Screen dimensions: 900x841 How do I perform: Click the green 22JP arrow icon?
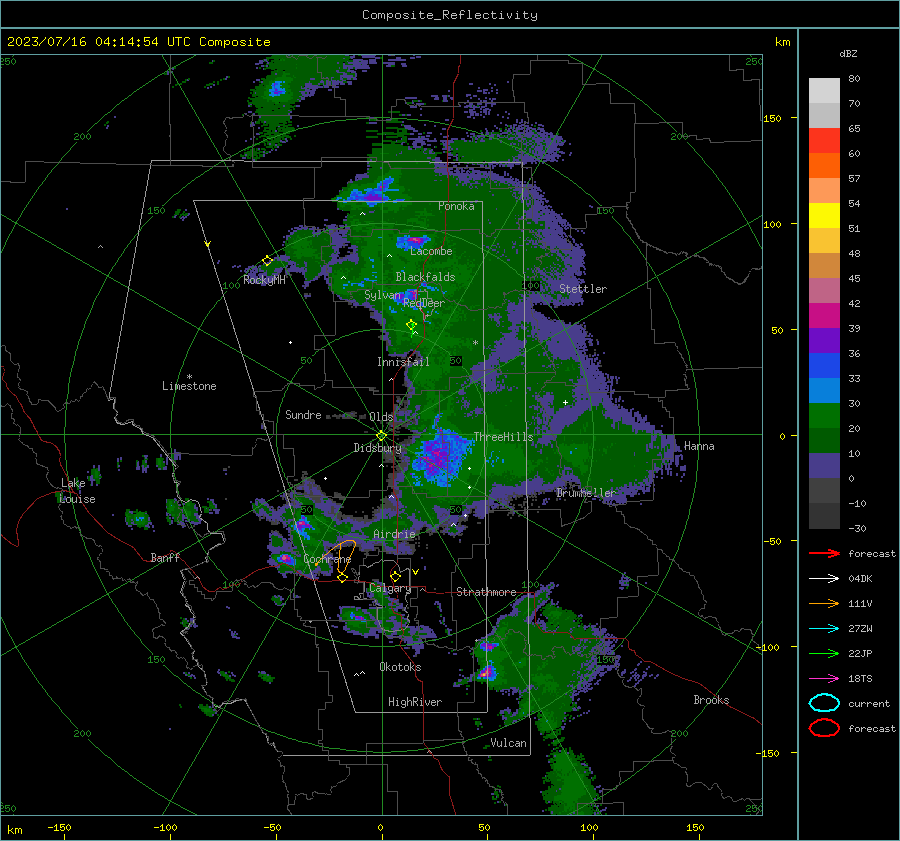pos(824,653)
